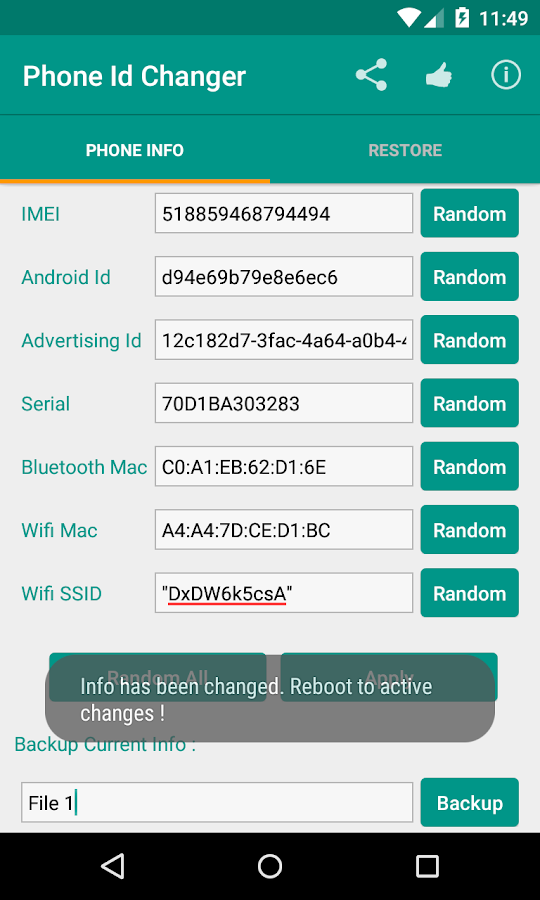
Task: Randomize the Serial number
Action: click(x=469, y=403)
